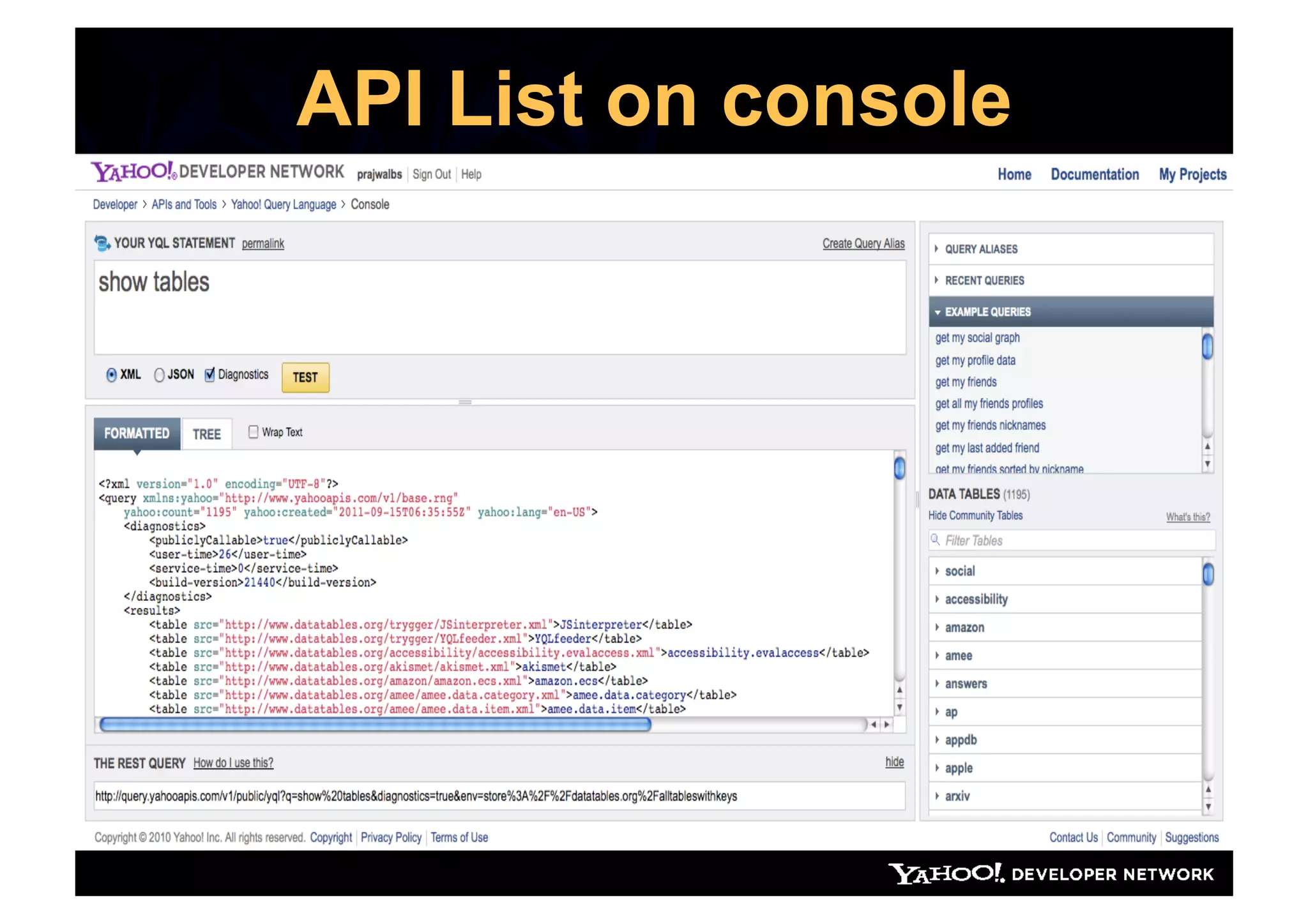
Task: Run 'get all my friends profiles' example
Action: pyautogui.click(x=989, y=404)
